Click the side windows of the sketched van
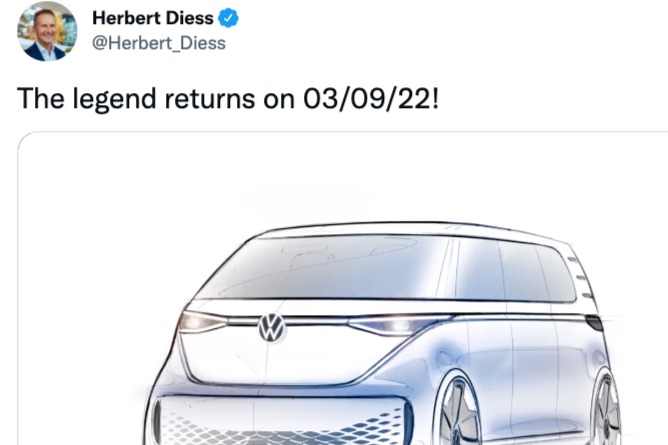Viewport: 668px width, 445px height. click(x=510, y=270)
